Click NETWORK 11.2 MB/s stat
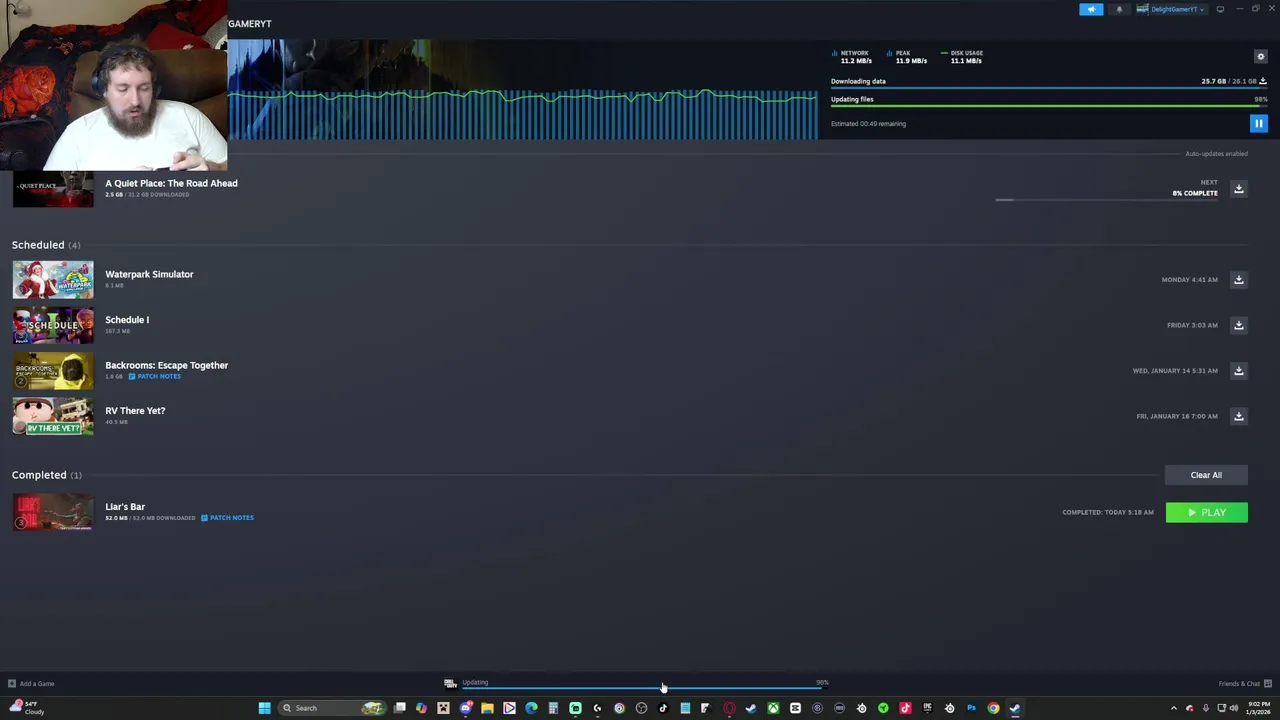 852,57
